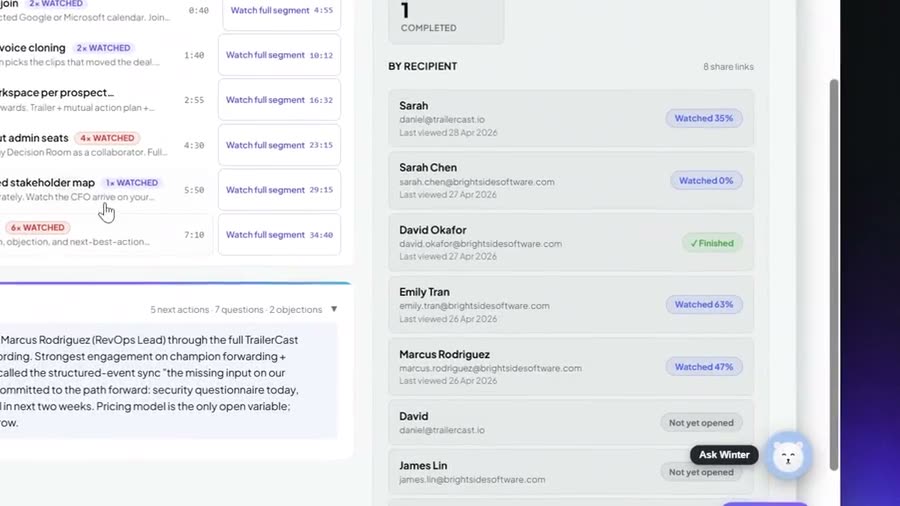Select the stakeholder map segment title
Screen dimensions: 900x506
point(48,182)
